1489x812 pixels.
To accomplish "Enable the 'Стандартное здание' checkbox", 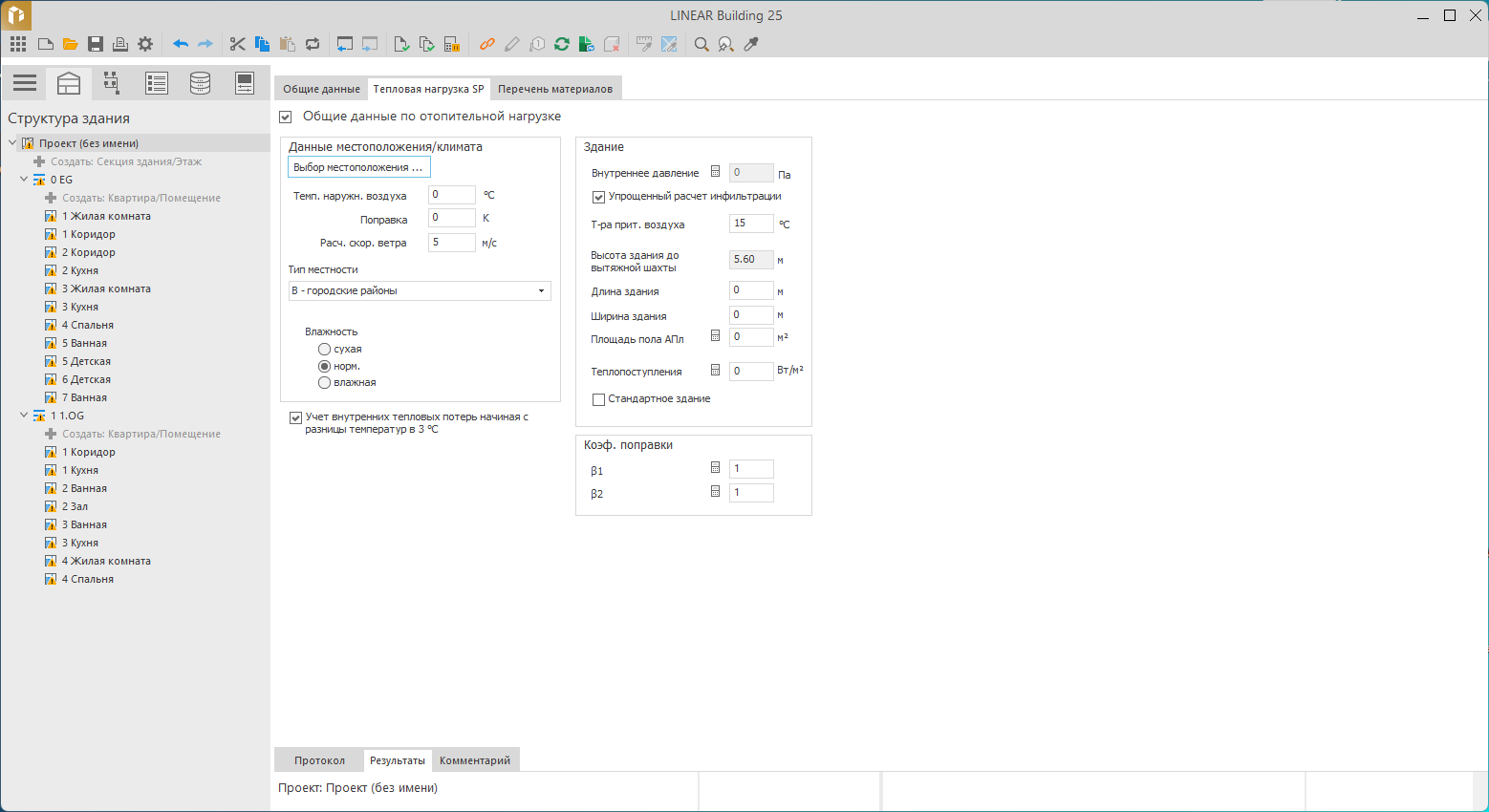I will coord(599,399).
